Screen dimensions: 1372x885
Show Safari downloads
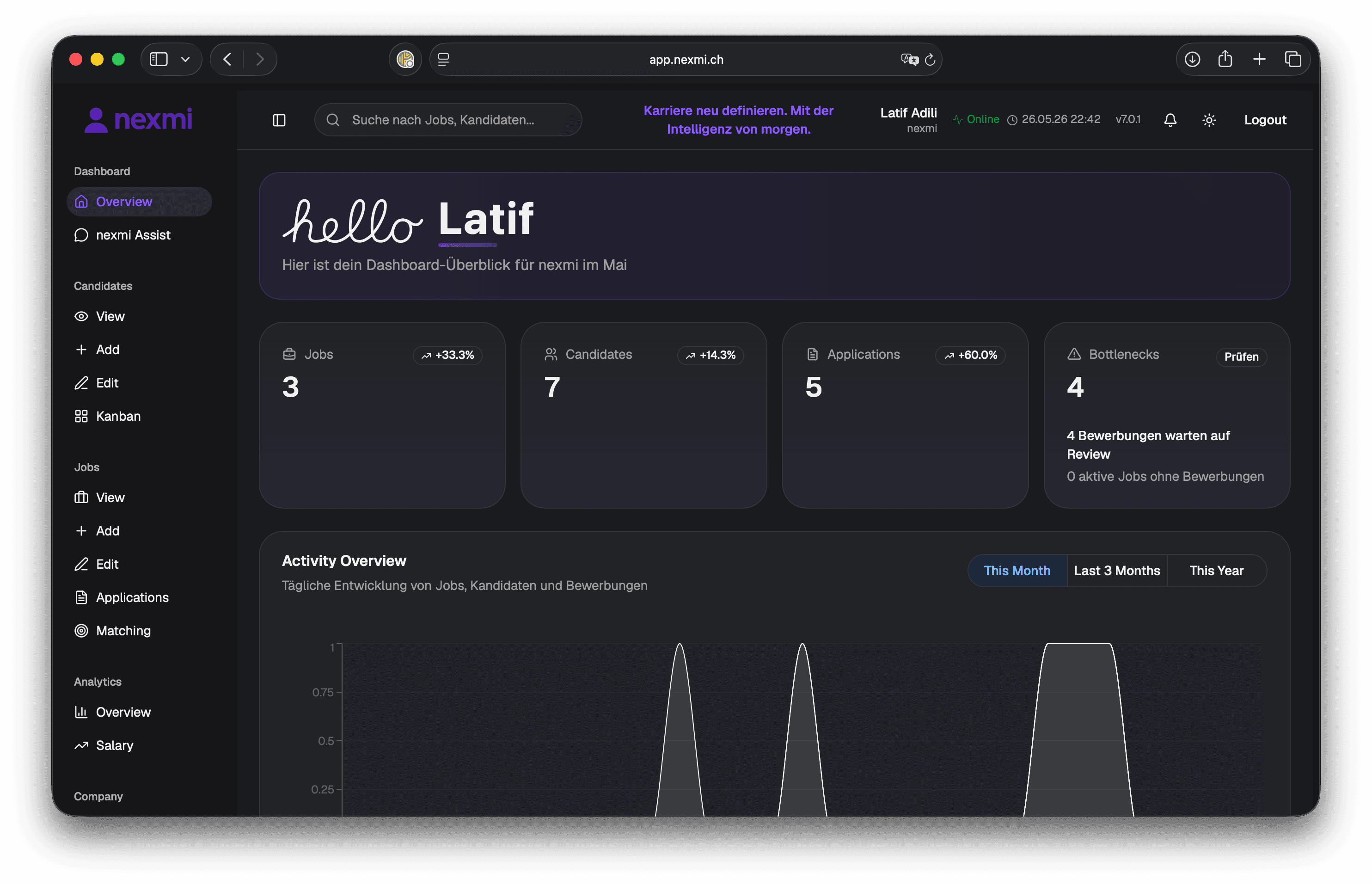[x=1192, y=59]
